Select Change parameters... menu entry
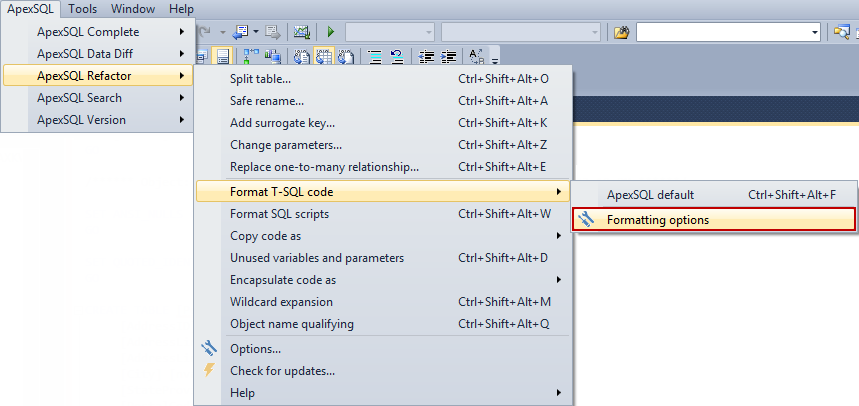The image size is (859, 406). [382, 145]
